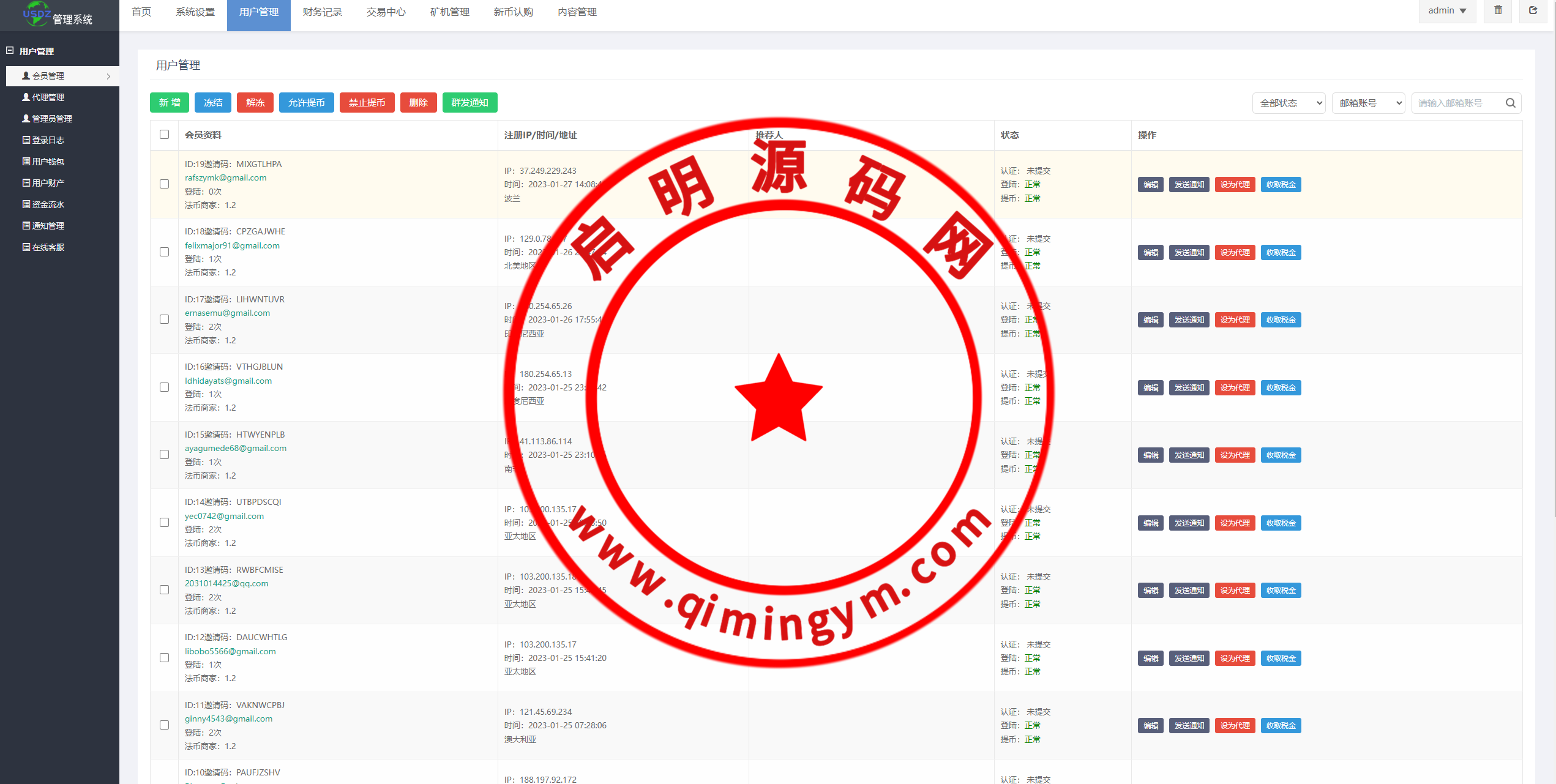Check the box for user ID:17 ernasemu
This screenshot has height=784, width=1556.
pyautogui.click(x=164, y=319)
